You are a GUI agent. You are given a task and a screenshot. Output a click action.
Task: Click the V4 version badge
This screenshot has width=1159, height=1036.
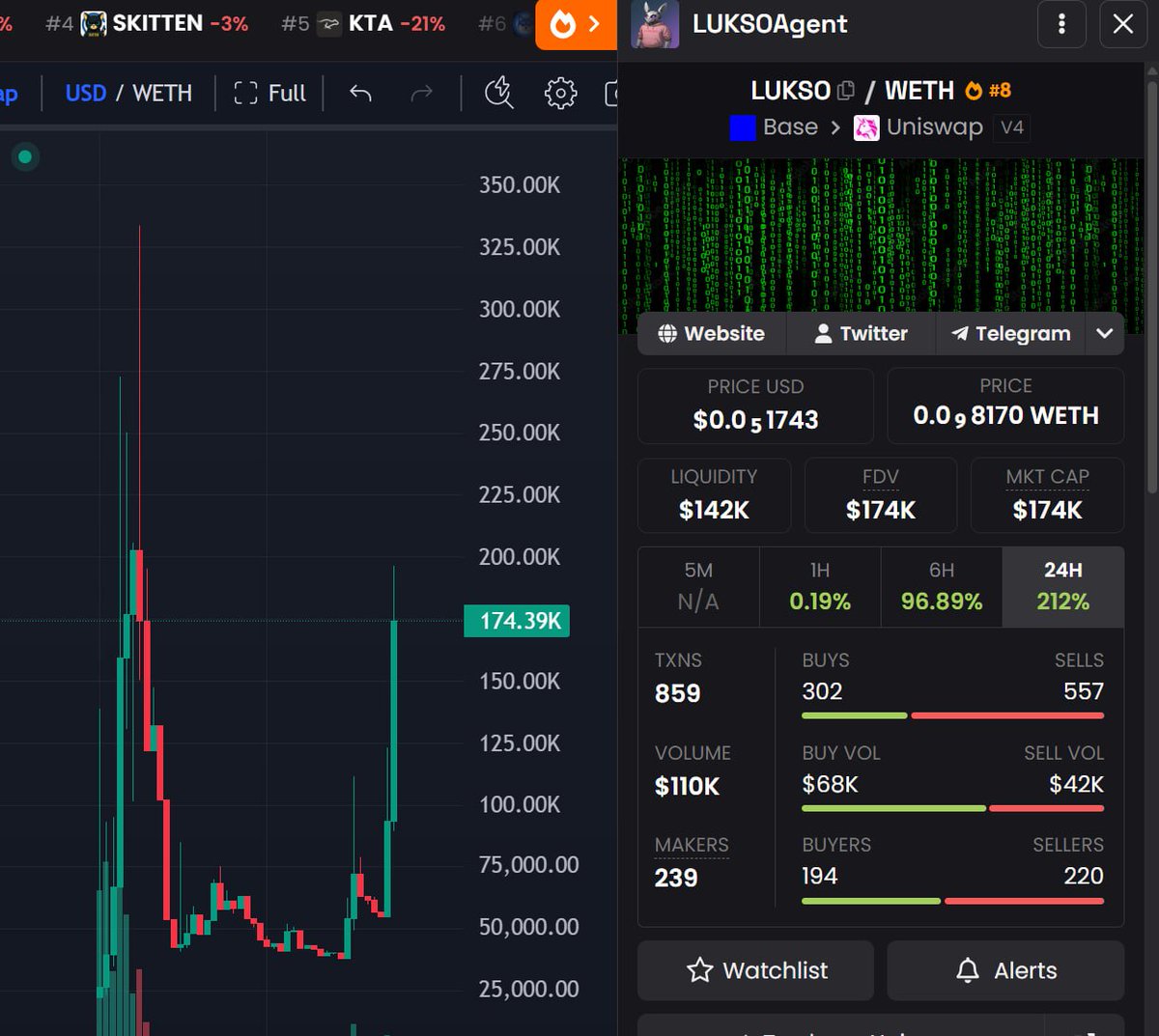1011,127
